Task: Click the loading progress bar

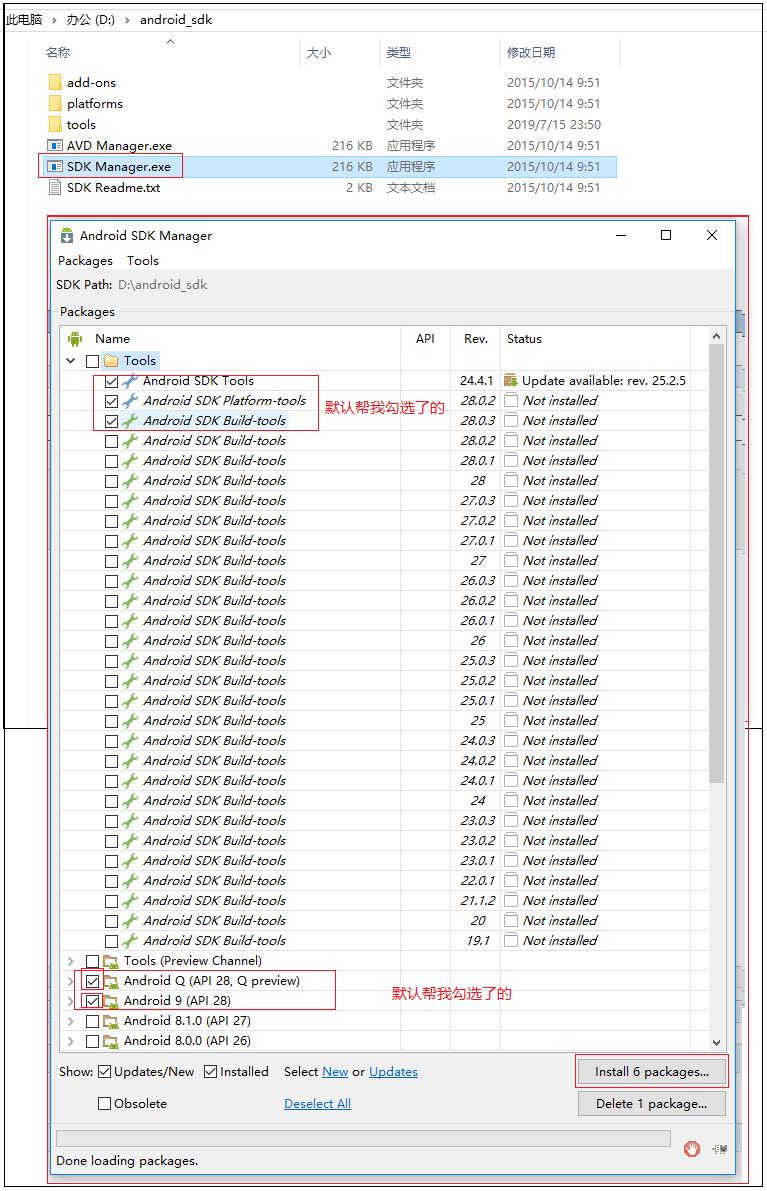Action: pyautogui.click(x=363, y=1138)
